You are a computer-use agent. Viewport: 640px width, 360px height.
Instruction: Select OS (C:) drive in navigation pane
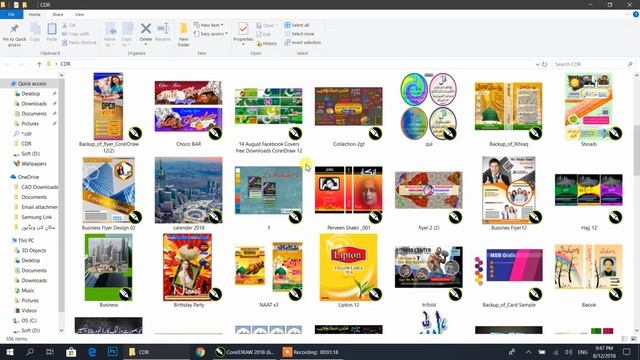[x=29, y=320]
